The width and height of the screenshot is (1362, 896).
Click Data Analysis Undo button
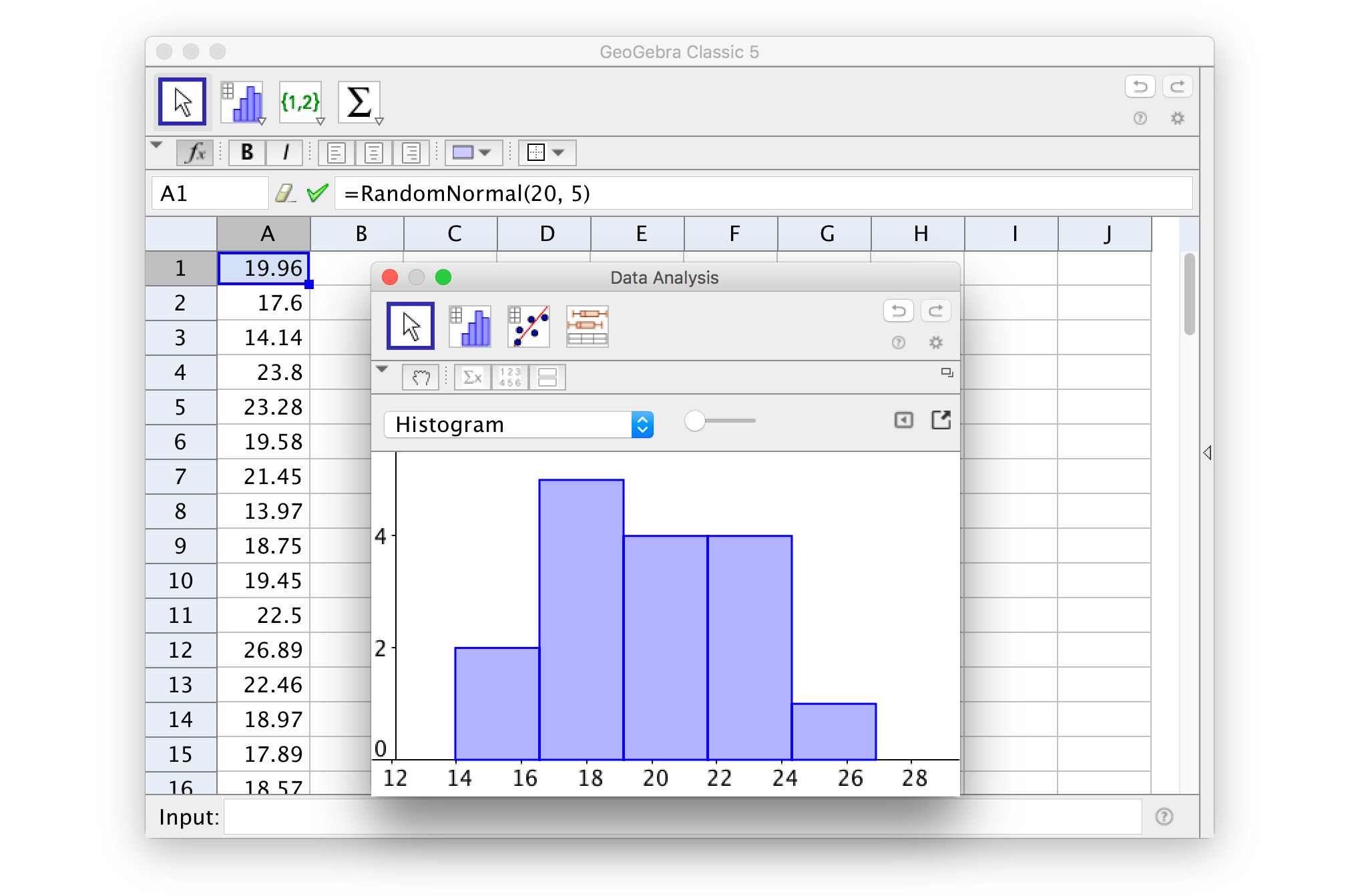(x=899, y=310)
